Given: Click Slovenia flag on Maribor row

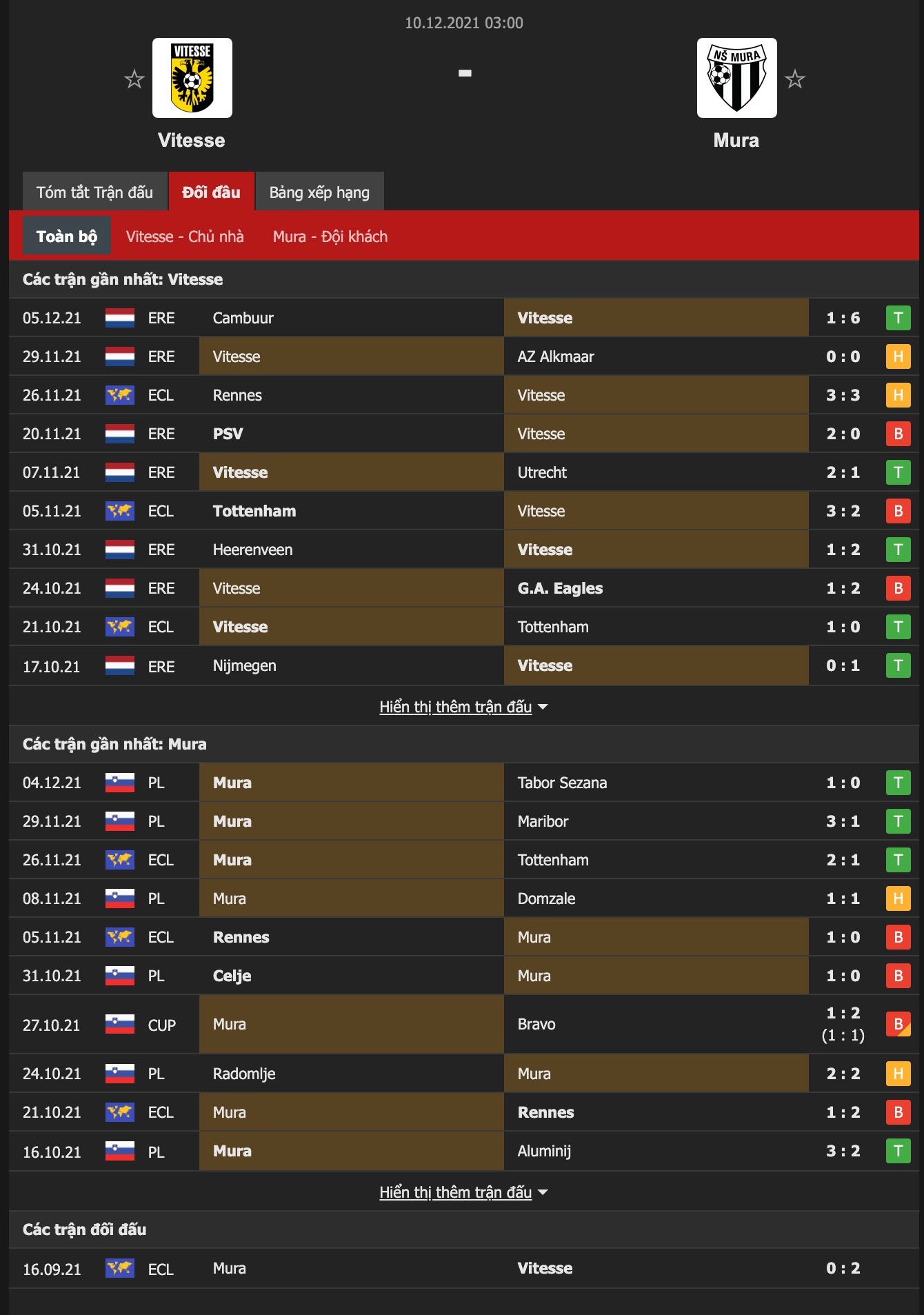Looking at the screenshot, I should click(120, 821).
